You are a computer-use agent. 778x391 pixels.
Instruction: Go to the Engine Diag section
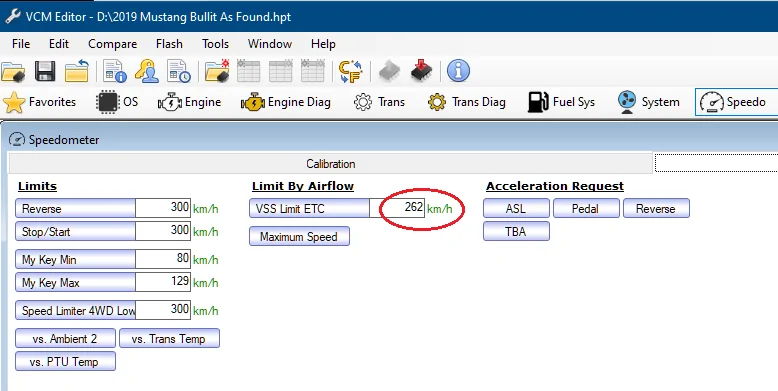286,102
